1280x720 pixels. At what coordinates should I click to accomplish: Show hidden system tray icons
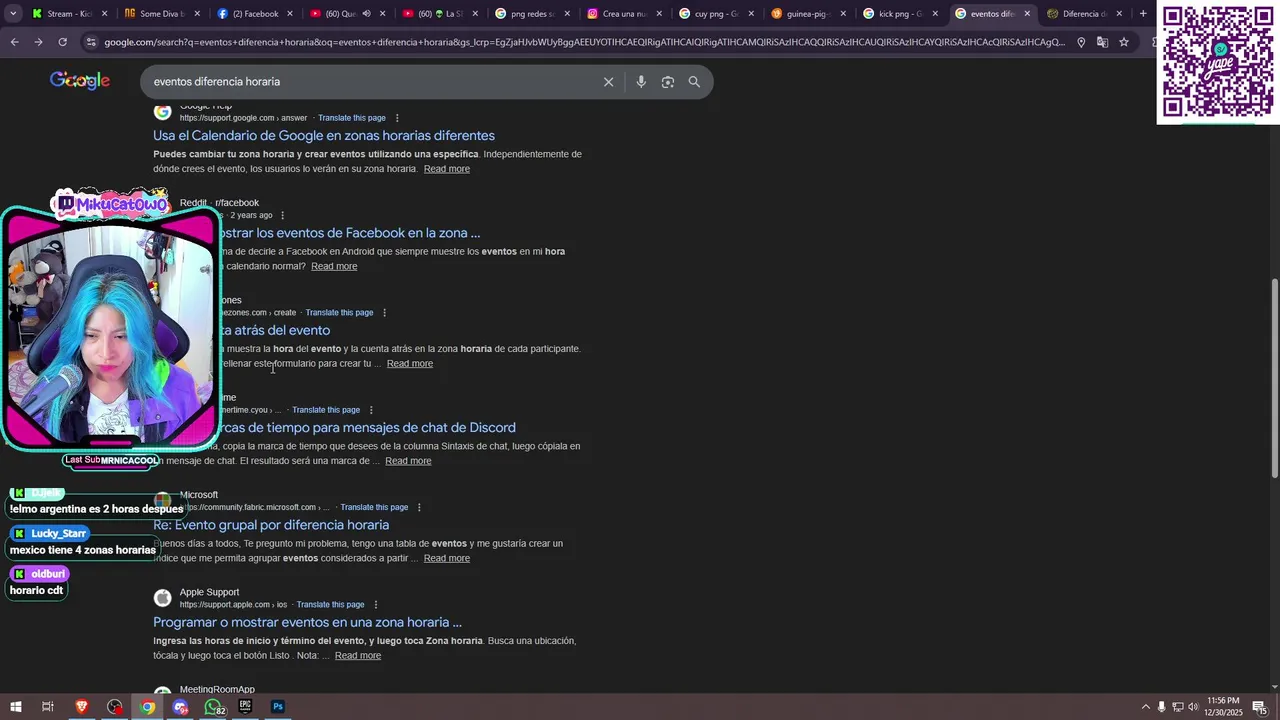coord(1145,707)
